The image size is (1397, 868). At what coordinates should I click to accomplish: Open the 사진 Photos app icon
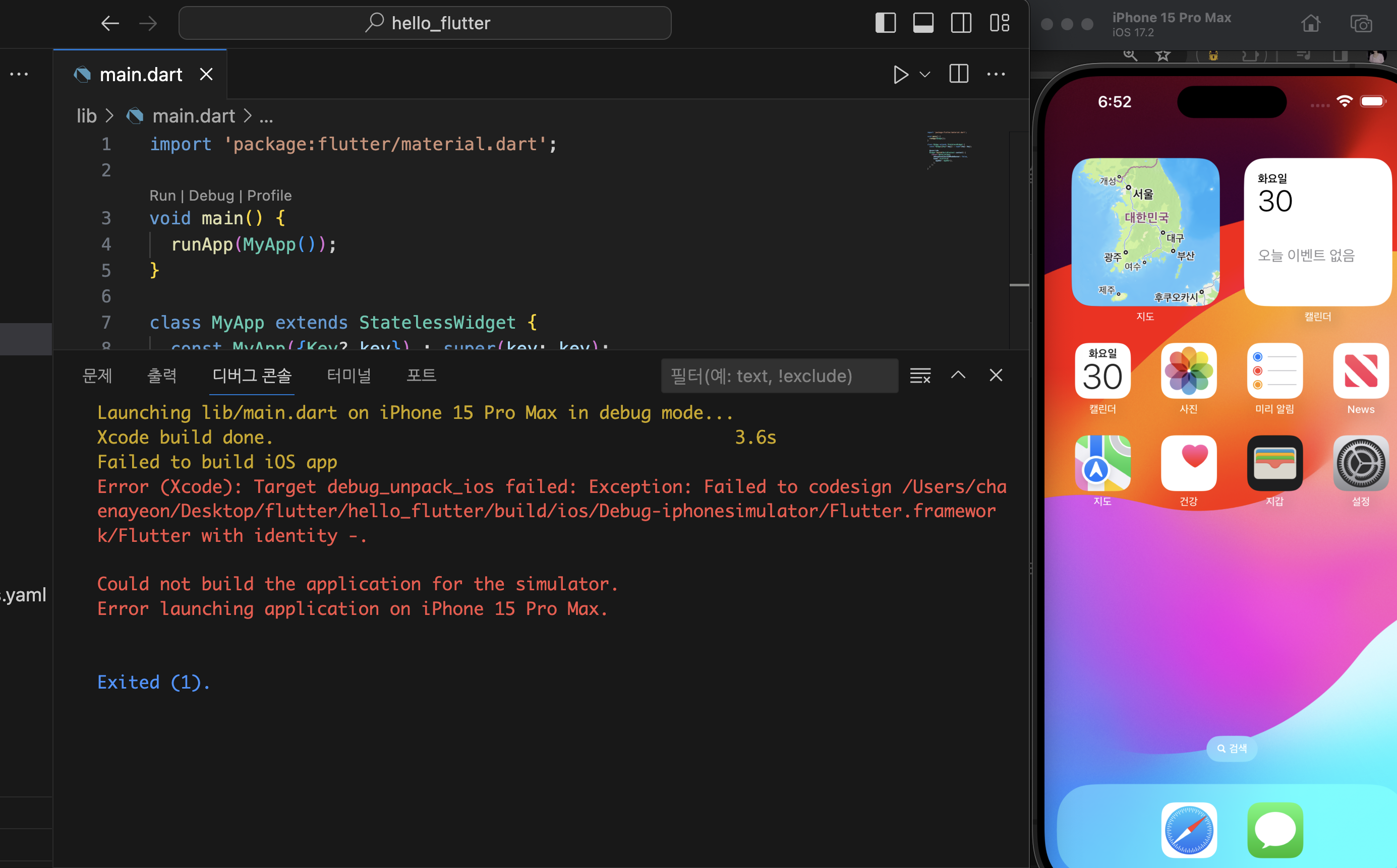pyautogui.click(x=1189, y=371)
